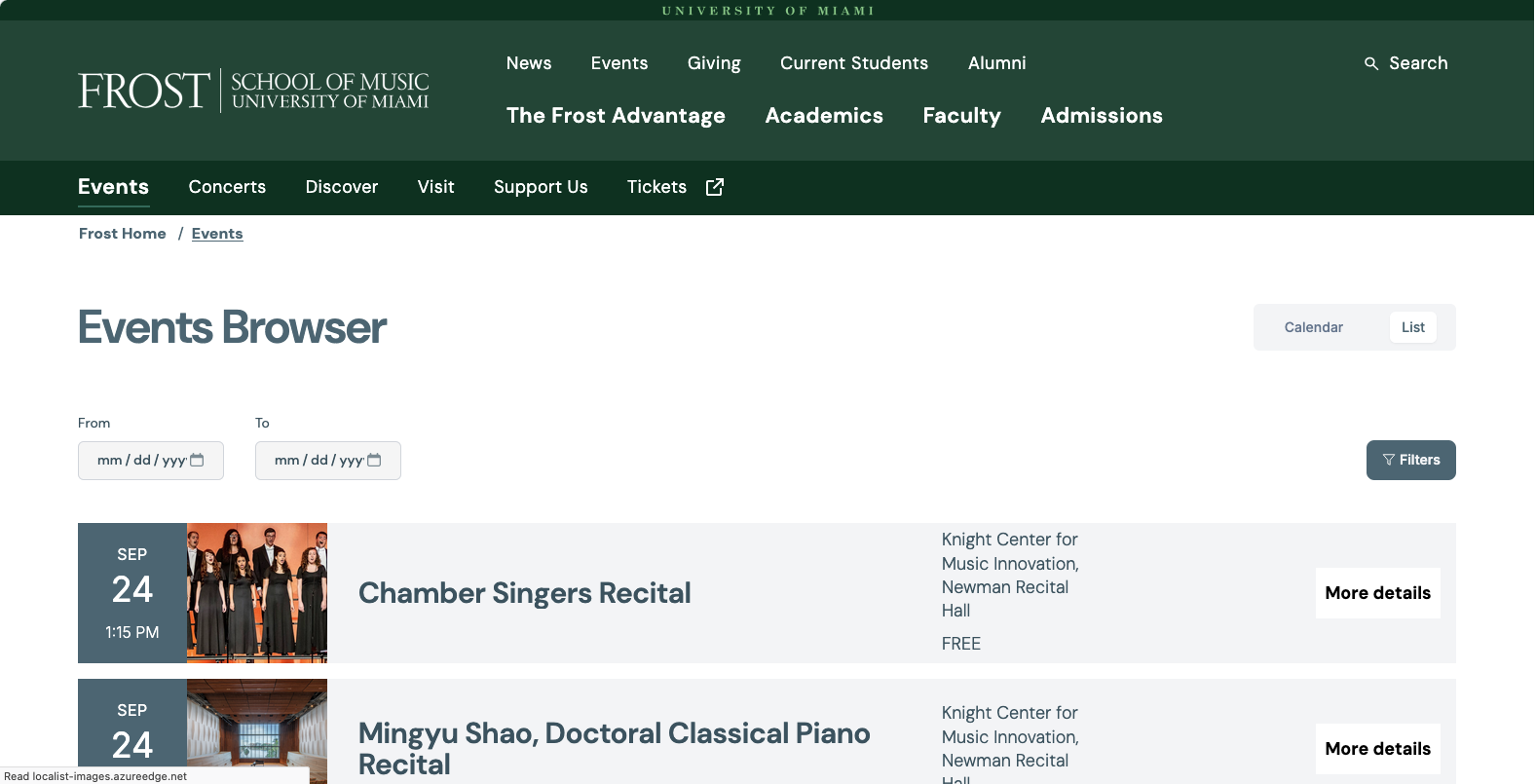
Task: Select the Visit tab
Action: point(436,187)
